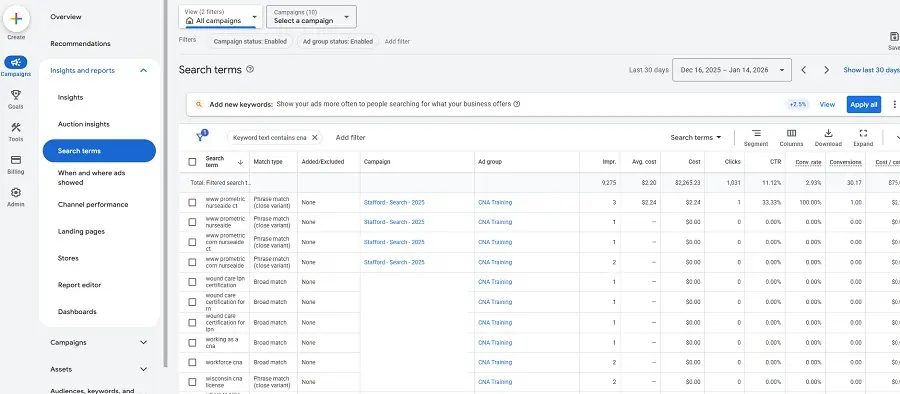Open When and where ads showed
The height and width of the screenshot is (394, 900).
tap(92, 177)
